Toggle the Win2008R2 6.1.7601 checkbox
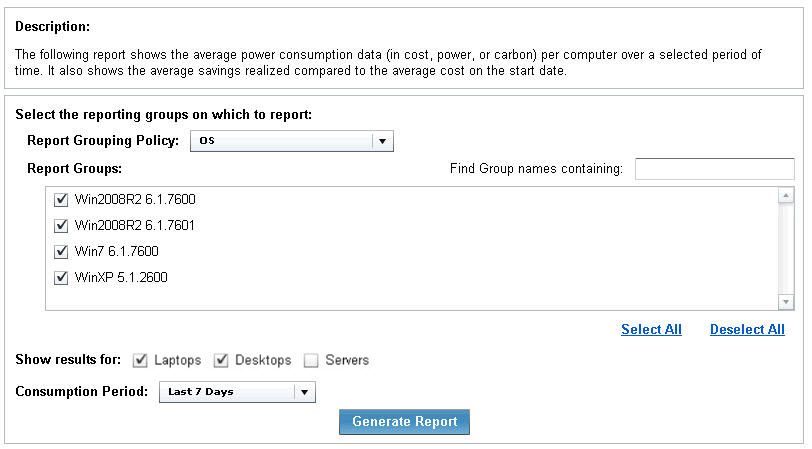 point(62,226)
